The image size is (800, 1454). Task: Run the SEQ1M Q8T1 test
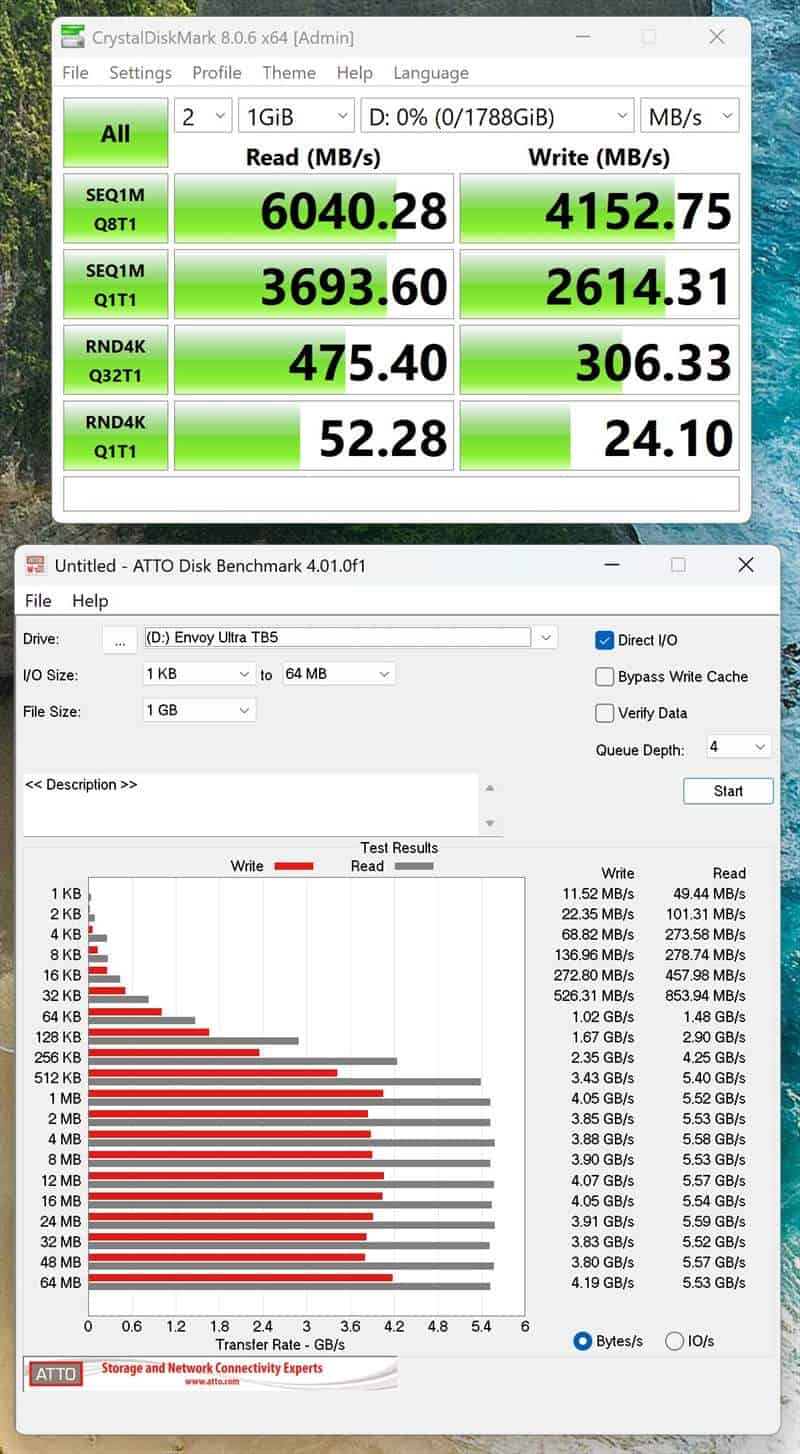coord(114,209)
